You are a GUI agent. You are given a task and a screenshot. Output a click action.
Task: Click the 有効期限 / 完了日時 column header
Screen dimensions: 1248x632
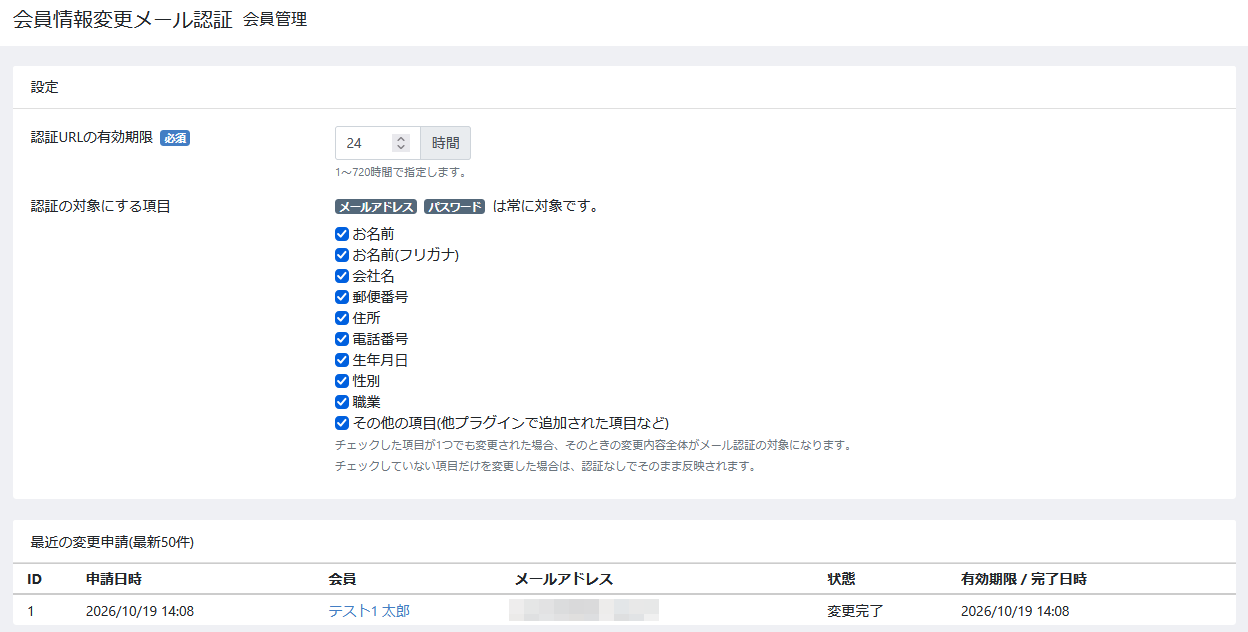[x=1024, y=579]
